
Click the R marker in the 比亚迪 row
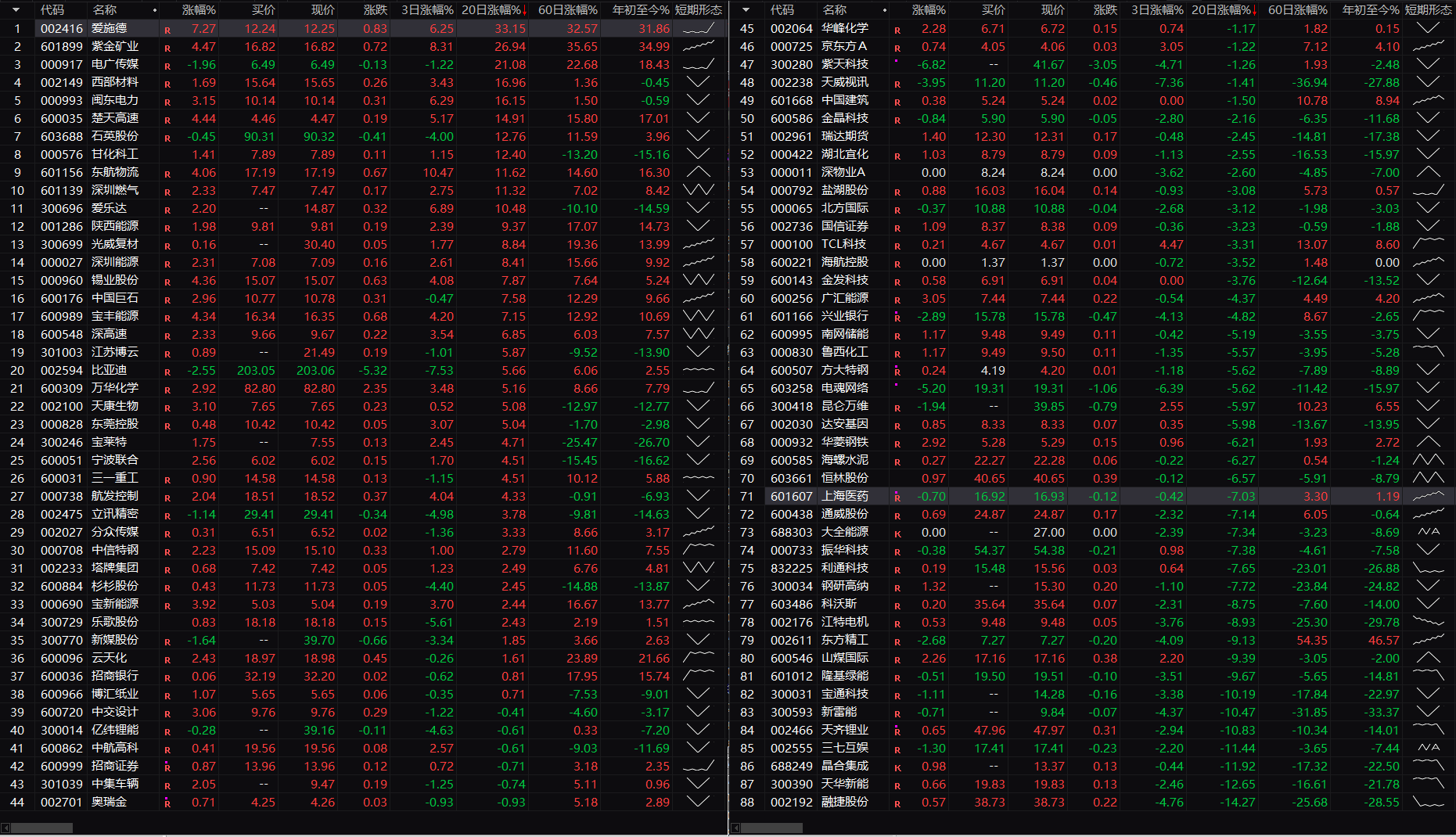coord(167,372)
